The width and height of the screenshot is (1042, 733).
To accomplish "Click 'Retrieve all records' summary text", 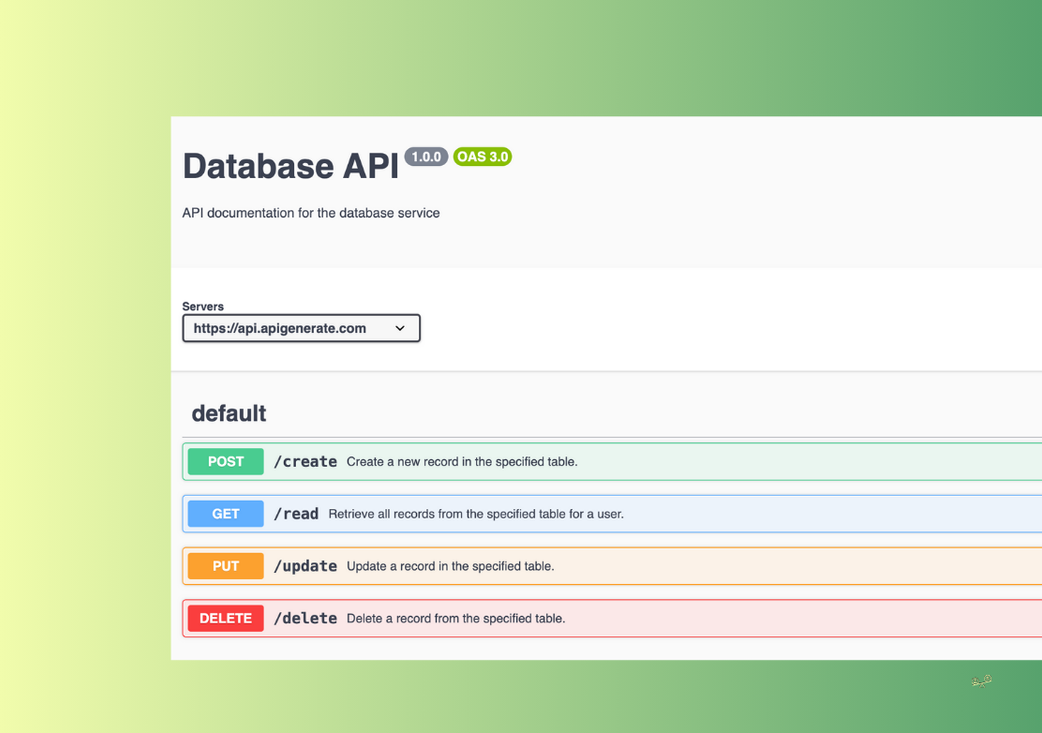I will click(x=476, y=514).
